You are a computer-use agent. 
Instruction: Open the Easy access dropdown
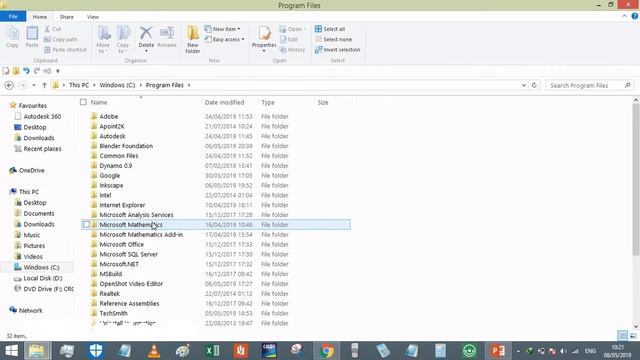[224, 39]
